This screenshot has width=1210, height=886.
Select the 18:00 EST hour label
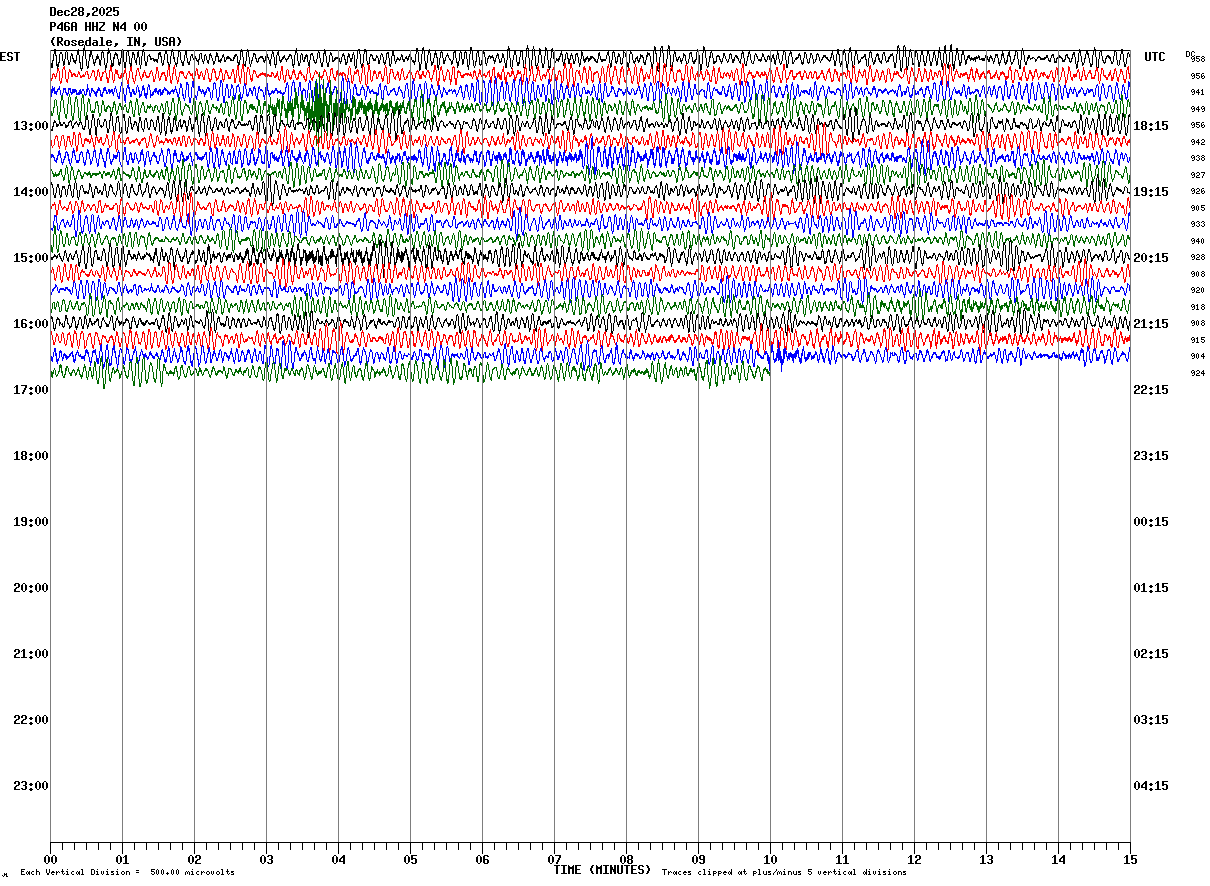click(31, 456)
